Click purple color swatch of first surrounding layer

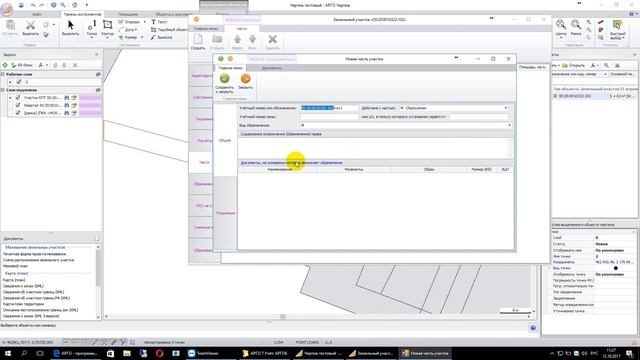coord(89,98)
